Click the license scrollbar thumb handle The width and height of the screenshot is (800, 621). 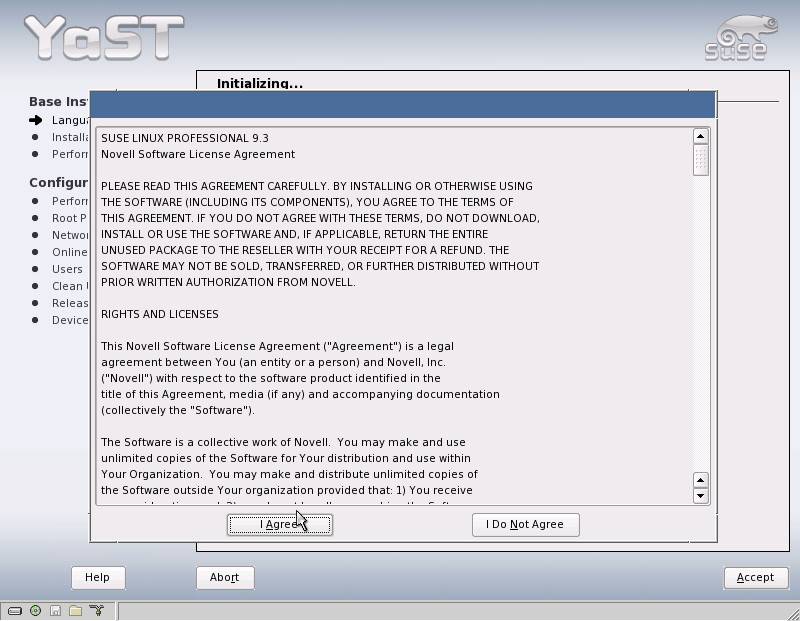click(701, 160)
